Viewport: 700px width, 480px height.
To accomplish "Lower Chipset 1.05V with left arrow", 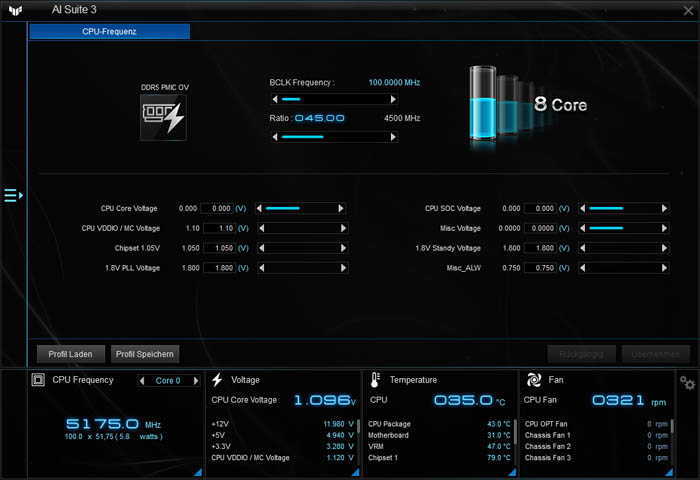I will [x=262, y=248].
